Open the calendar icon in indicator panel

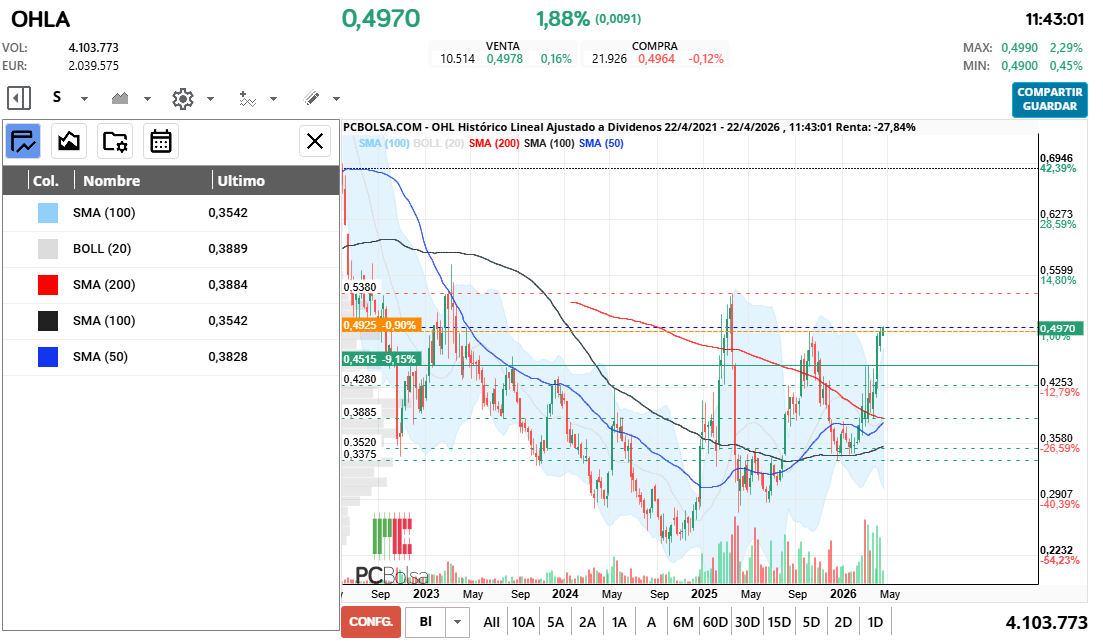[163, 142]
